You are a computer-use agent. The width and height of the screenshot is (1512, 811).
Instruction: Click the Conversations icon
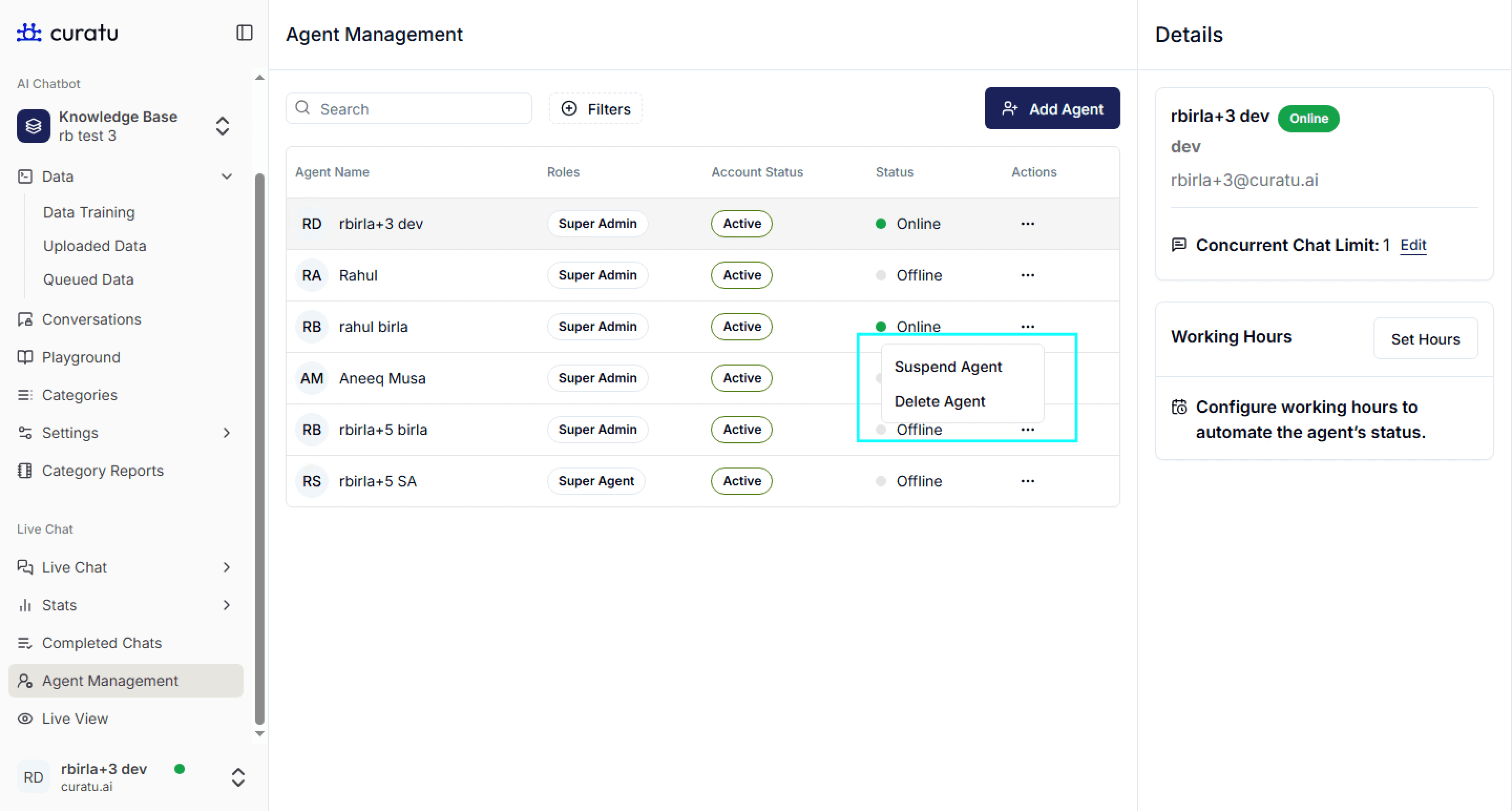pyautogui.click(x=25, y=319)
